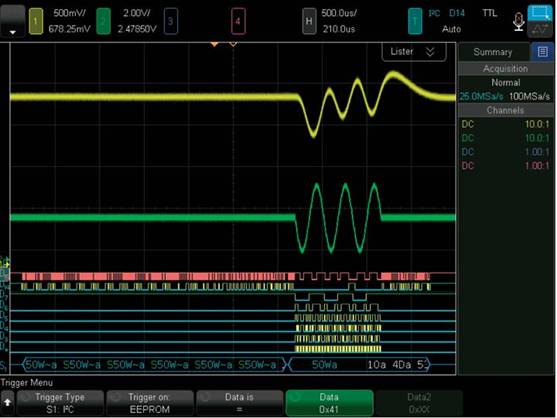Tap the voice control microphone icon

(x=518, y=22)
